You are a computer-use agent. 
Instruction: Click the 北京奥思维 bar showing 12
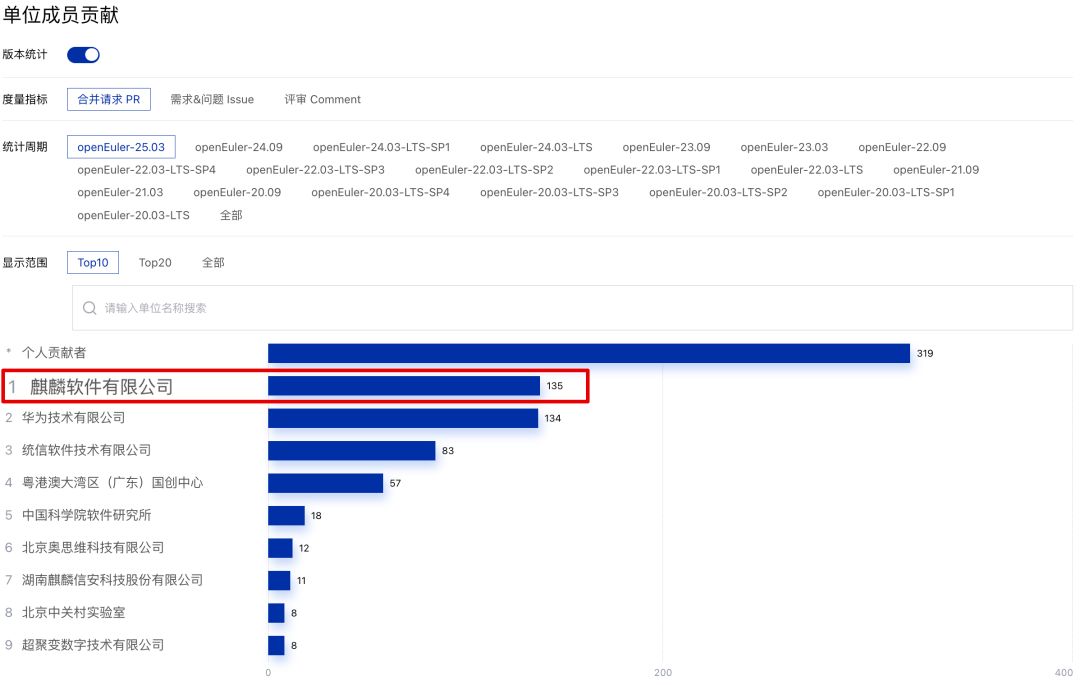pos(280,547)
